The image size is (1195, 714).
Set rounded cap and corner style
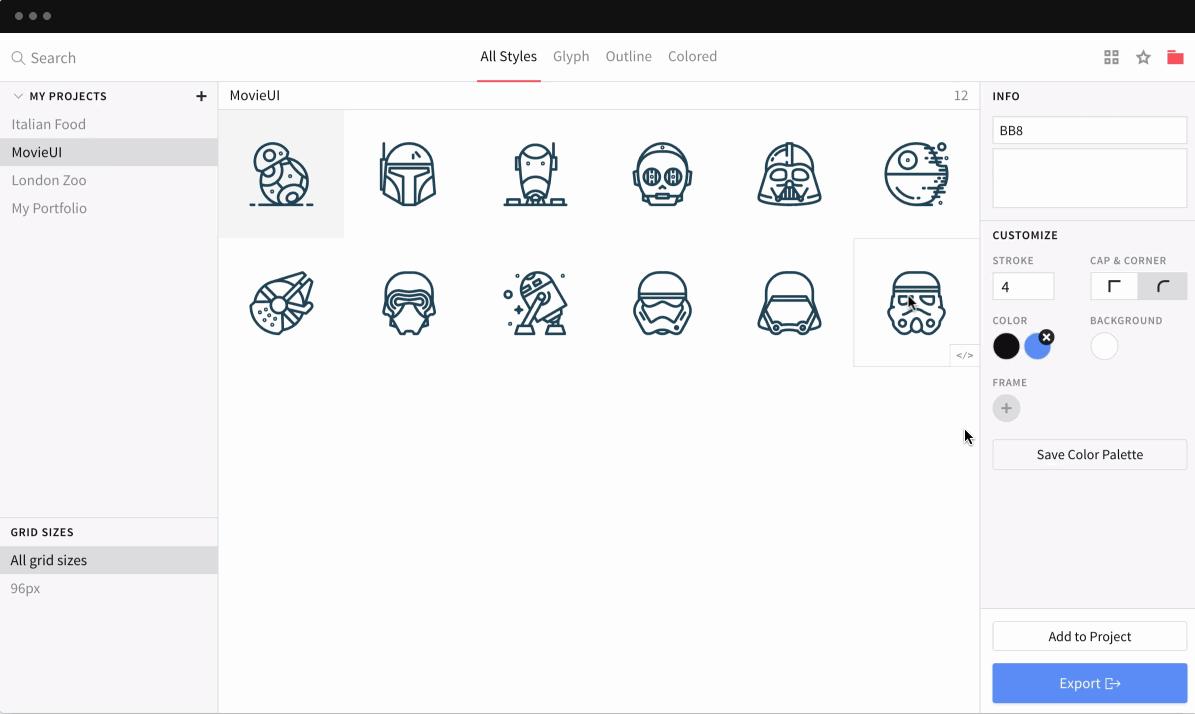(1162, 287)
